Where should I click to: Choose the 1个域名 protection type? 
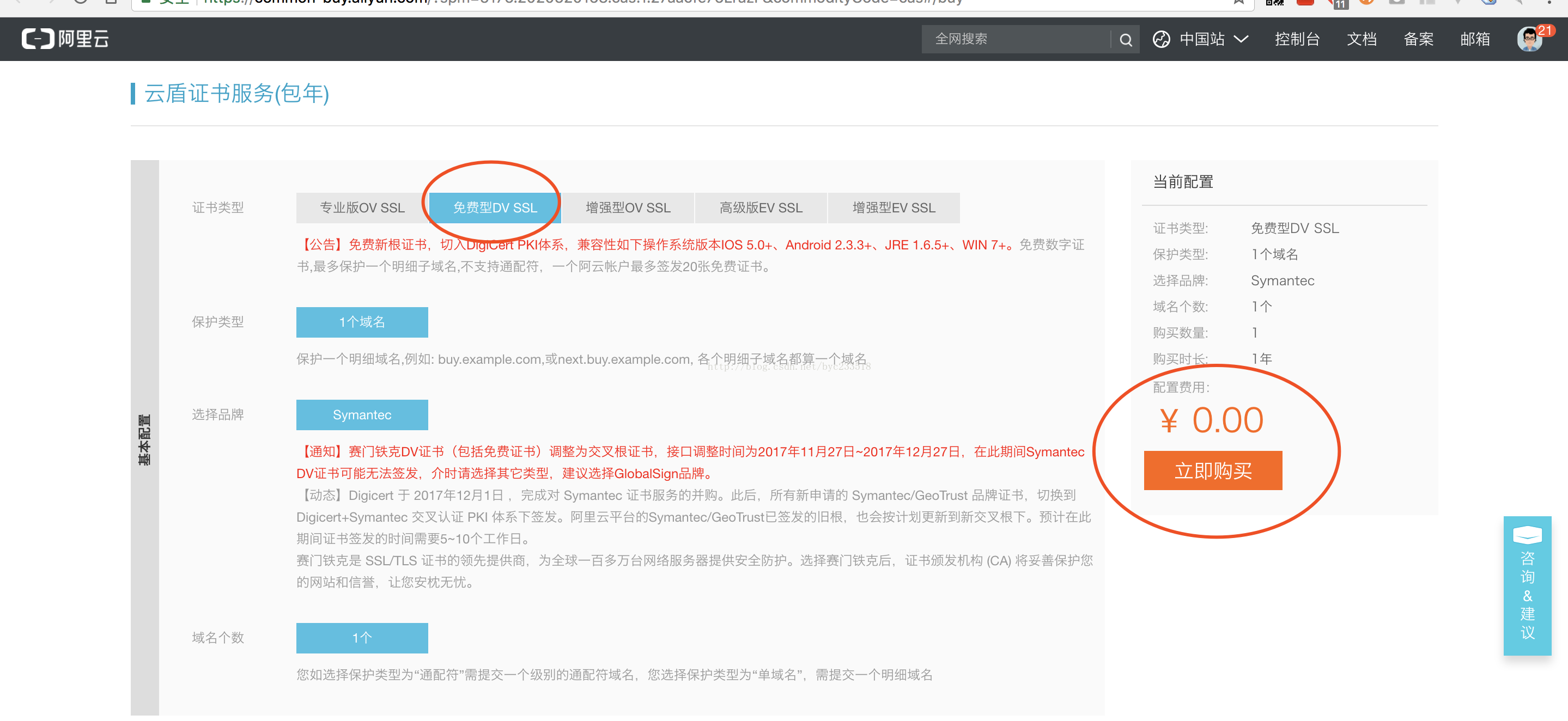[x=362, y=322]
